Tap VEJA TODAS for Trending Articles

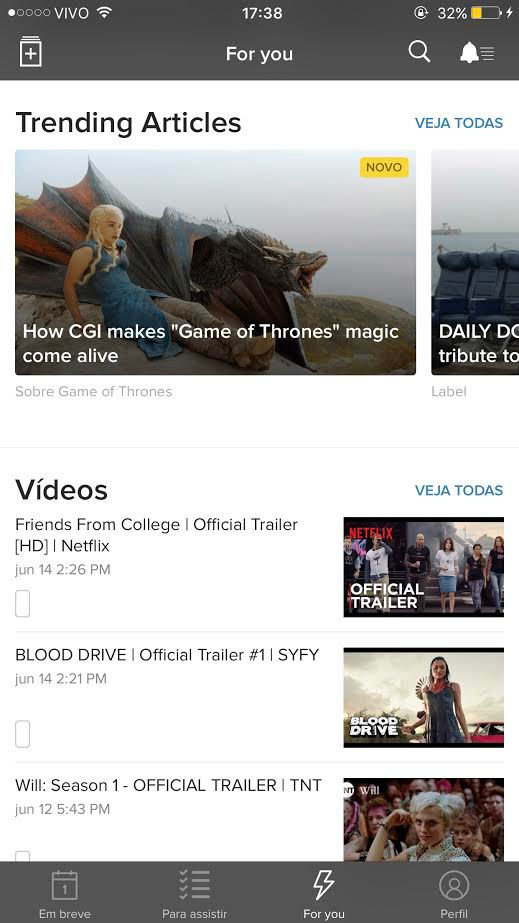click(459, 123)
